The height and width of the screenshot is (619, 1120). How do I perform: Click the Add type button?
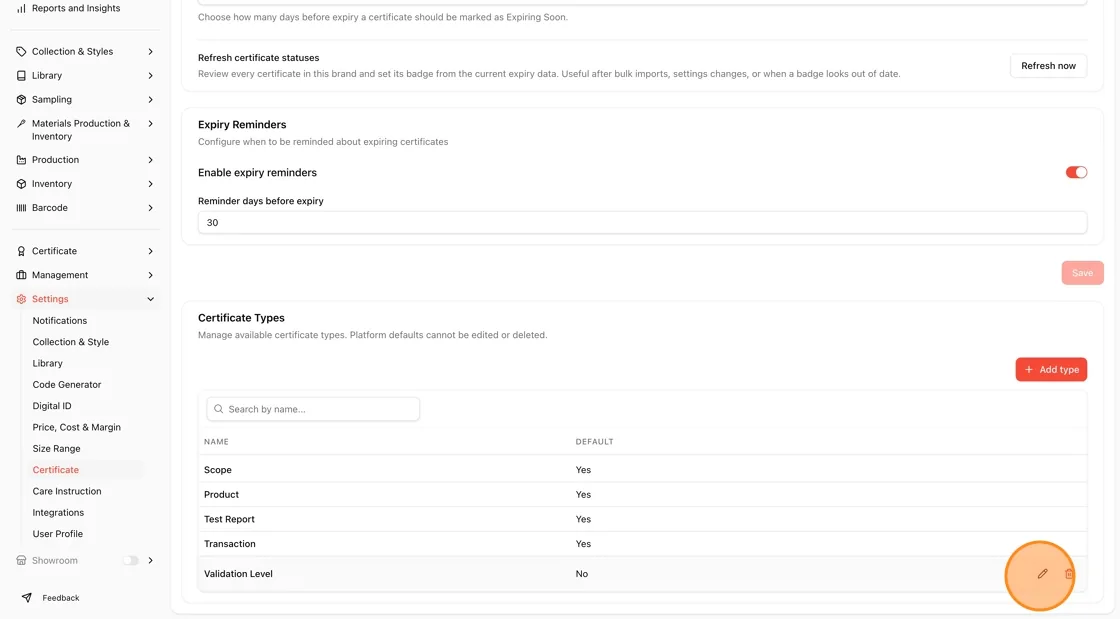pyautogui.click(x=1051, y=370)
